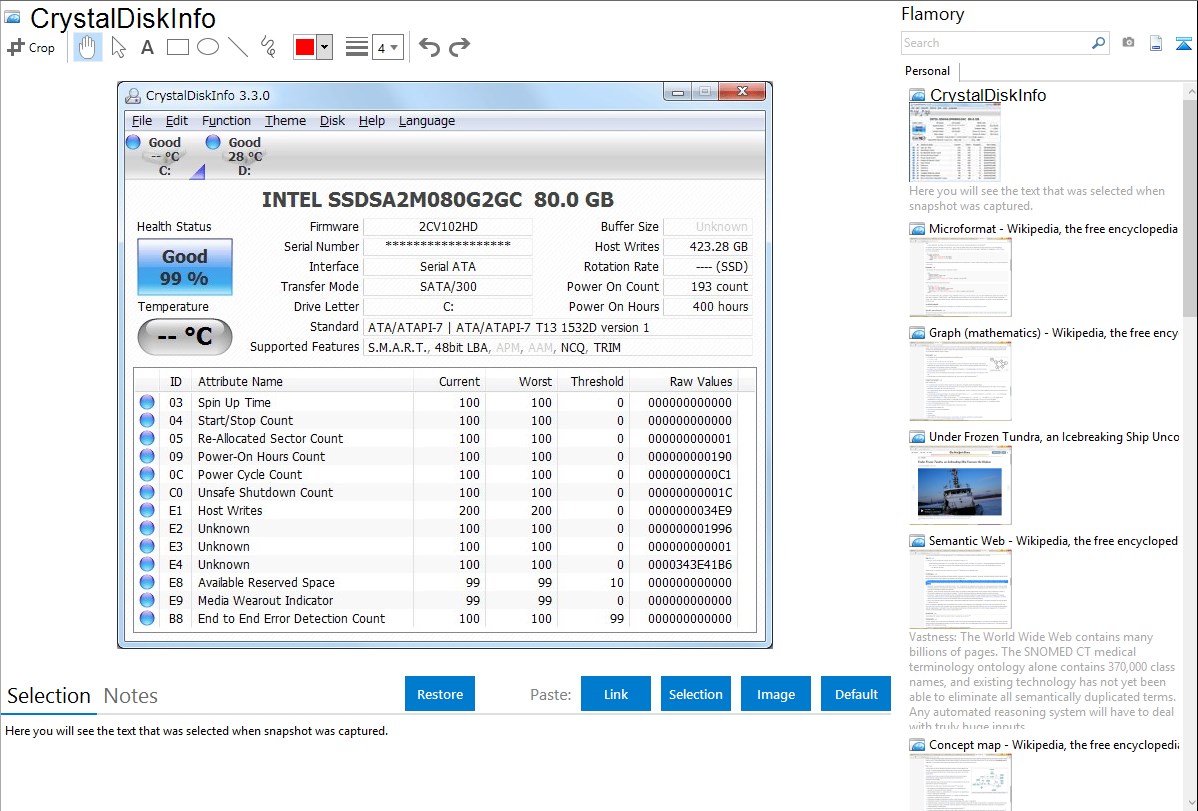Click the Restore button
Image resolution: width=1198 pixels, height=811 pixels.
point(440,694)
